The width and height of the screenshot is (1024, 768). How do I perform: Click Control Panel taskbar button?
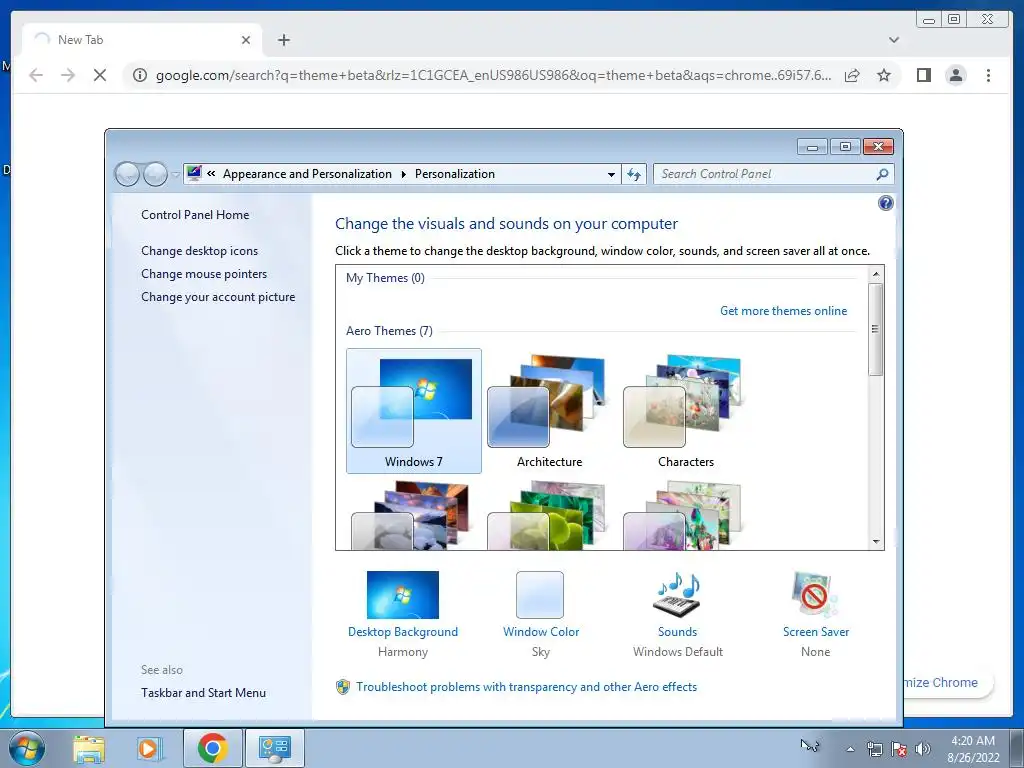coord(274,748)
